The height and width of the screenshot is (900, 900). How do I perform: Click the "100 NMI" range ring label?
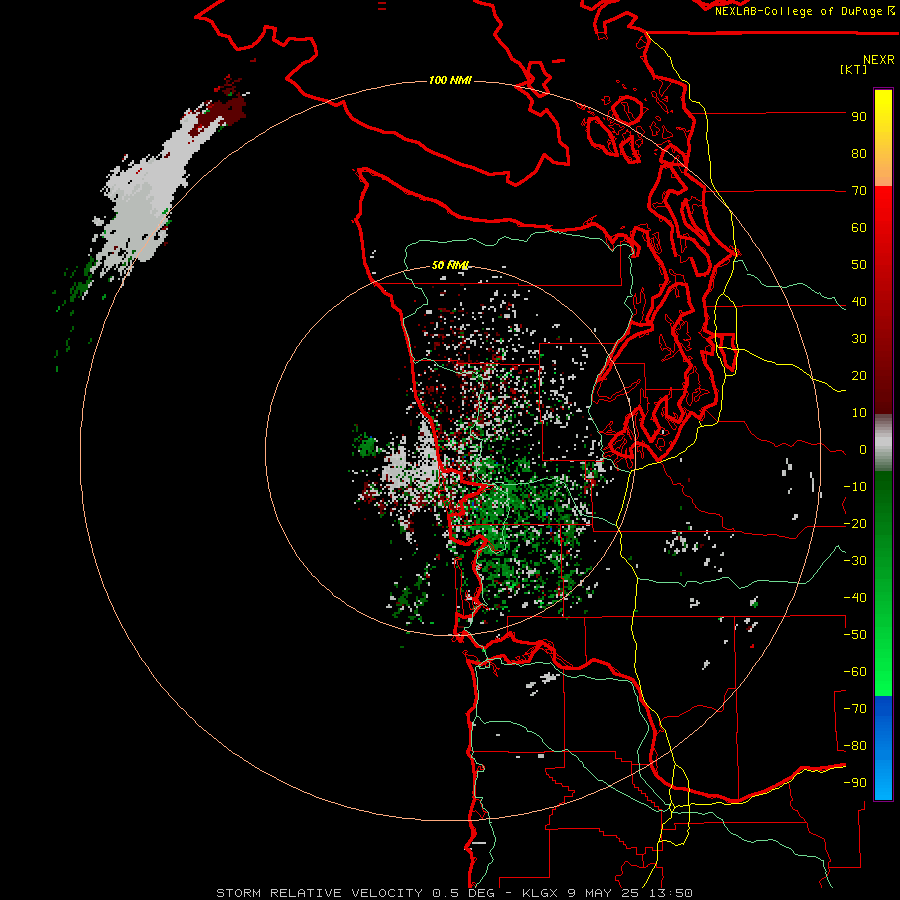(450, 80)
